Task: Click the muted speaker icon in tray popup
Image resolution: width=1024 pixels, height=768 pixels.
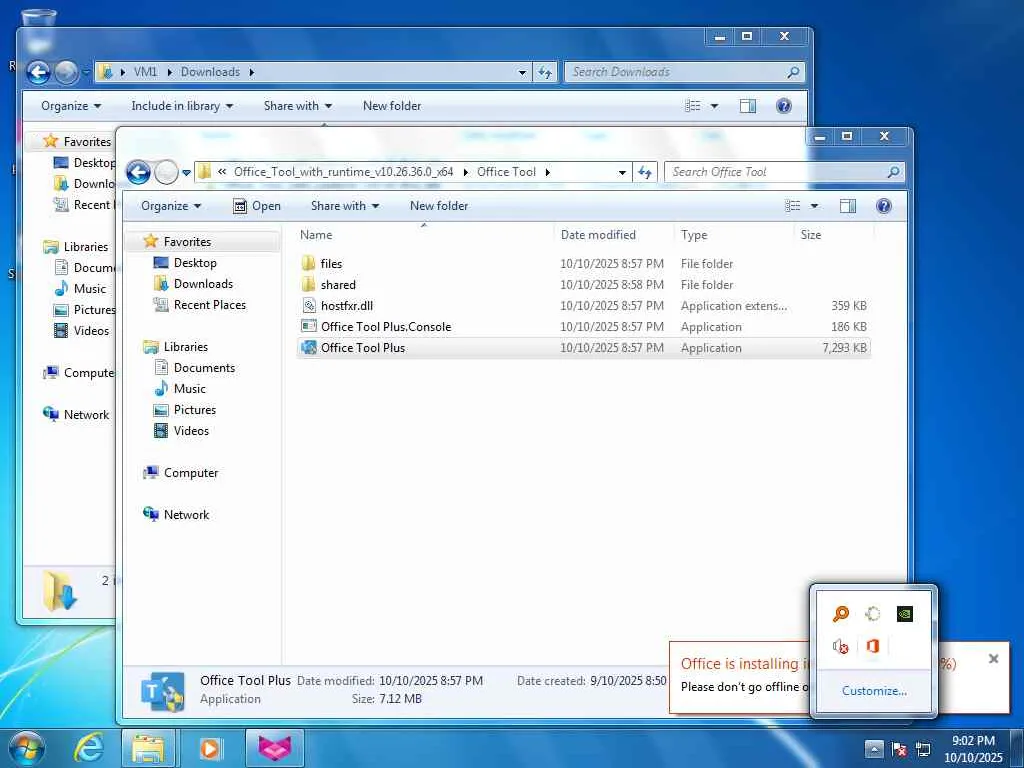Action: [840, 647]
